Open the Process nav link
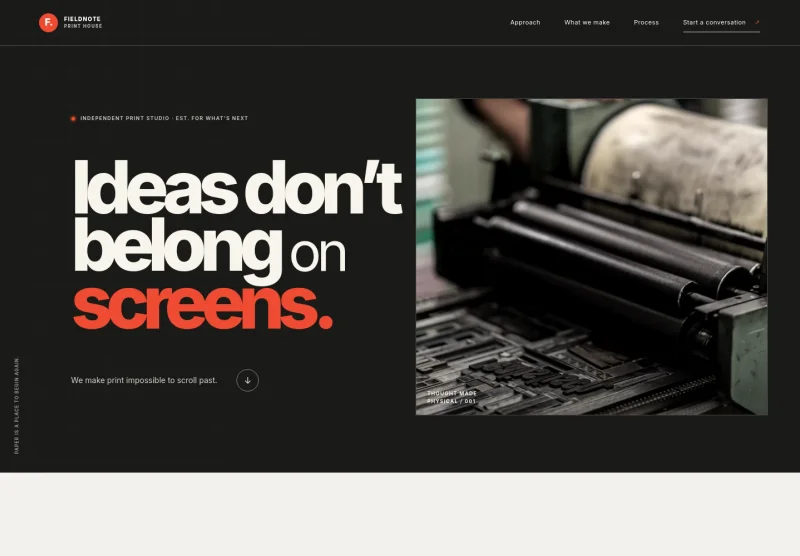800x556 pixels. coord(646,22)
